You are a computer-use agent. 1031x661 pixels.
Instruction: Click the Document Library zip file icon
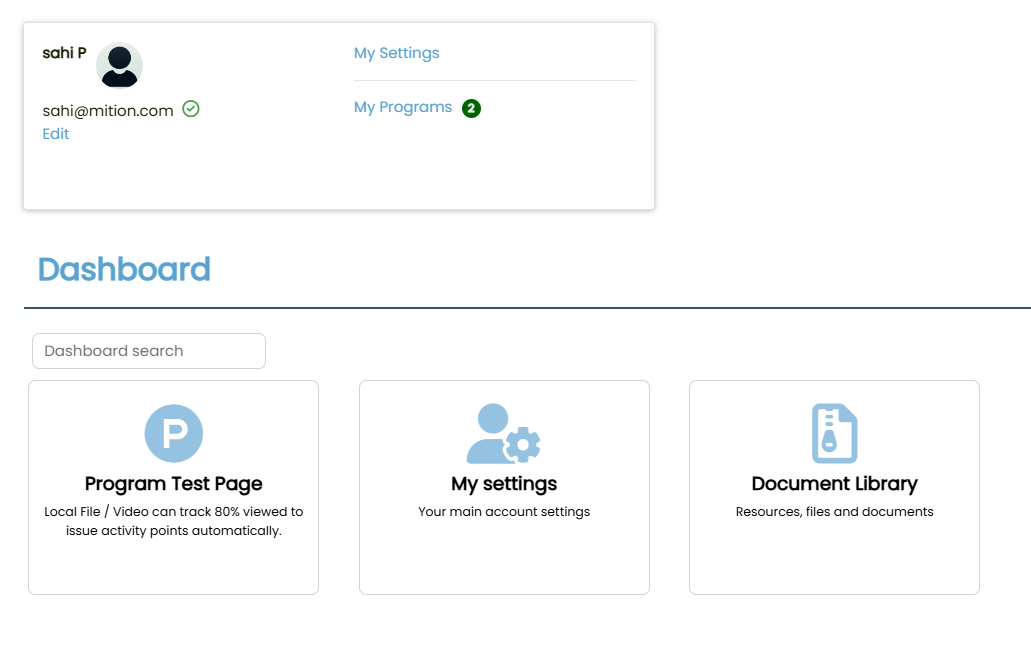[834, 434]
